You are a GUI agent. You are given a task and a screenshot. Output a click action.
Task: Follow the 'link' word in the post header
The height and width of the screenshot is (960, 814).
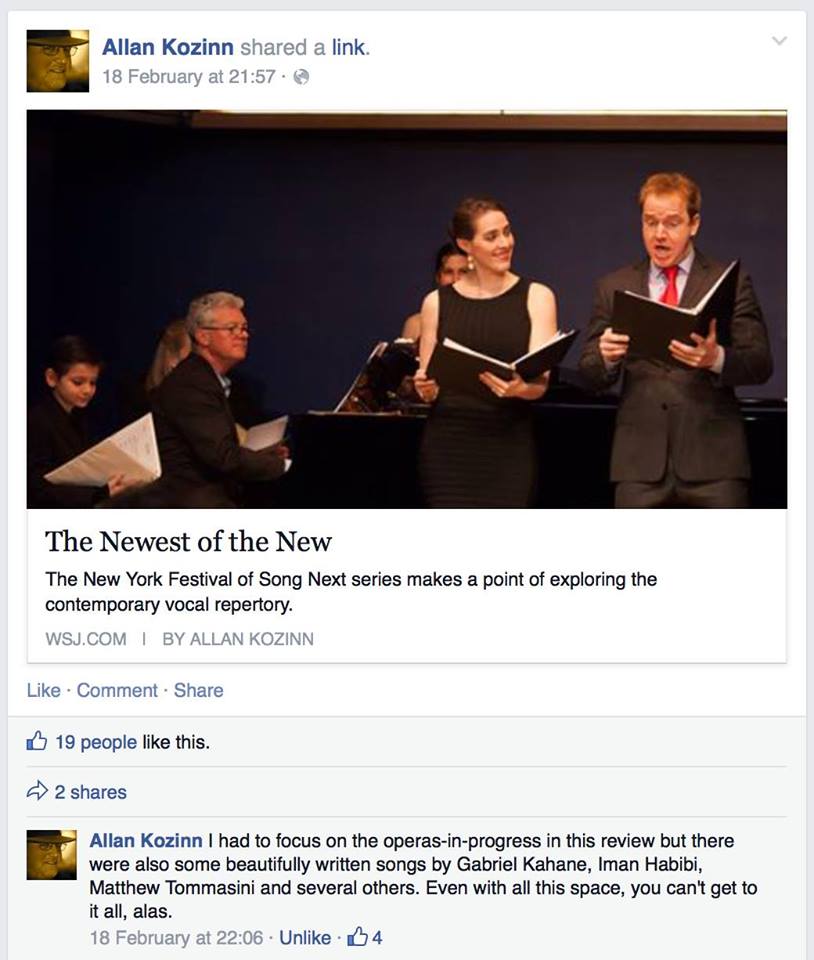pos(348,47)
